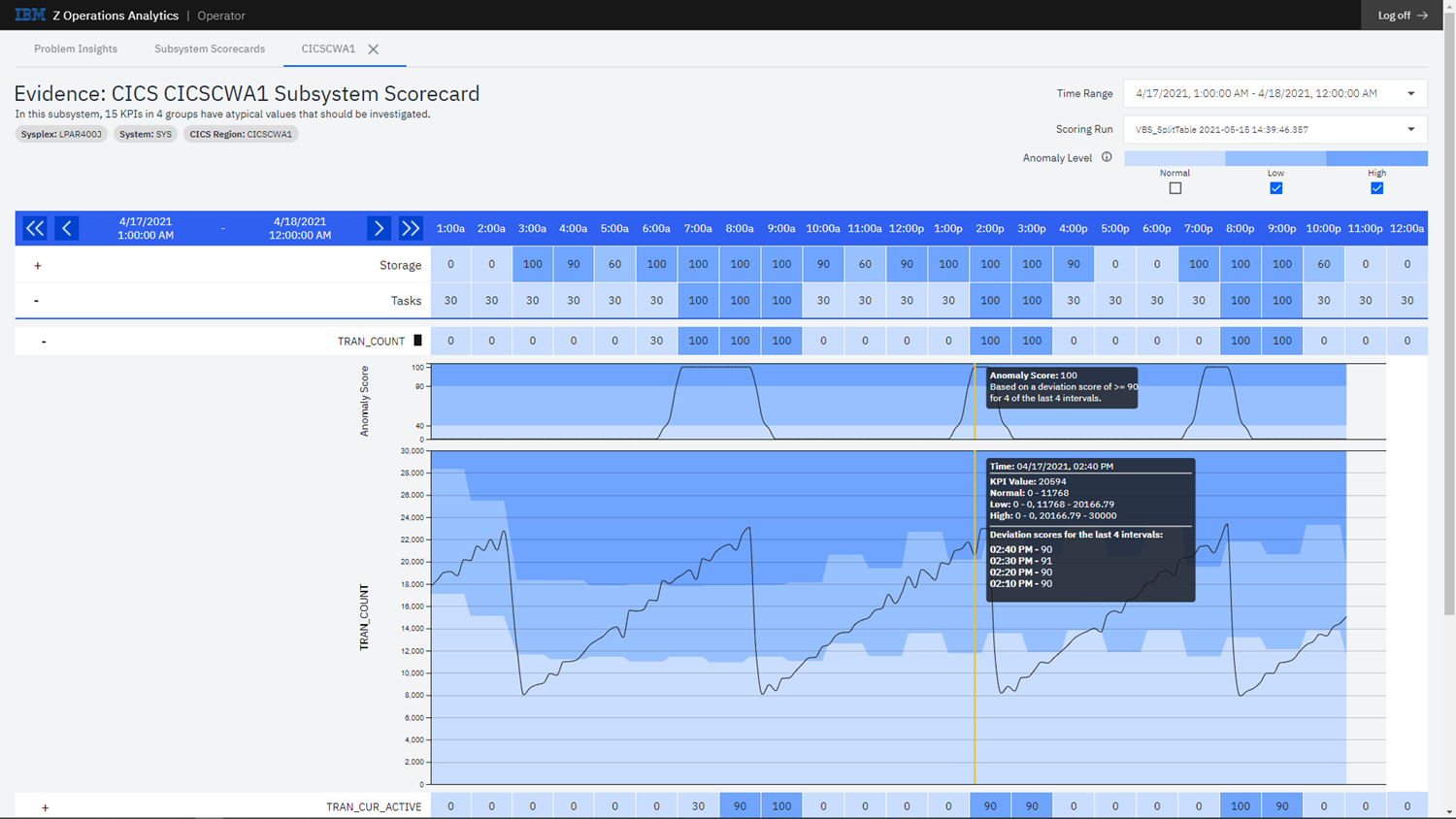Click the TRAN_CUR_ACTIVE row label
Viewport: 1456px width, 819px height.
pos(374,807)
